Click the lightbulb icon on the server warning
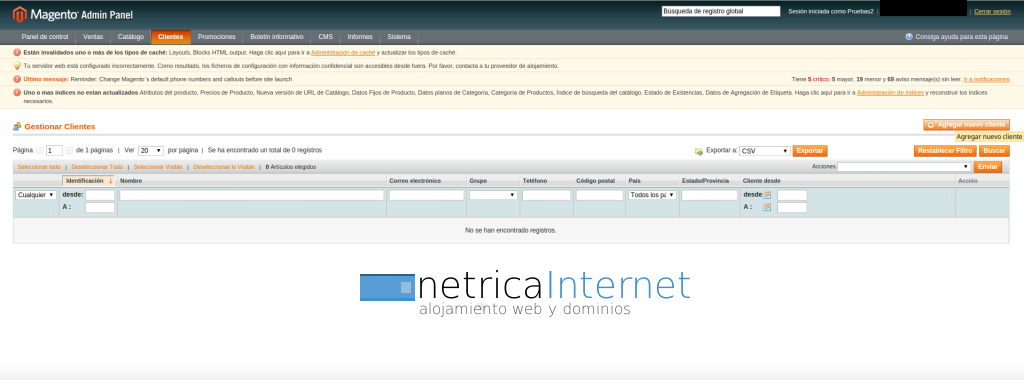Screen dimensions: 1024x380 pyautogui.click(x=17, y=66)
